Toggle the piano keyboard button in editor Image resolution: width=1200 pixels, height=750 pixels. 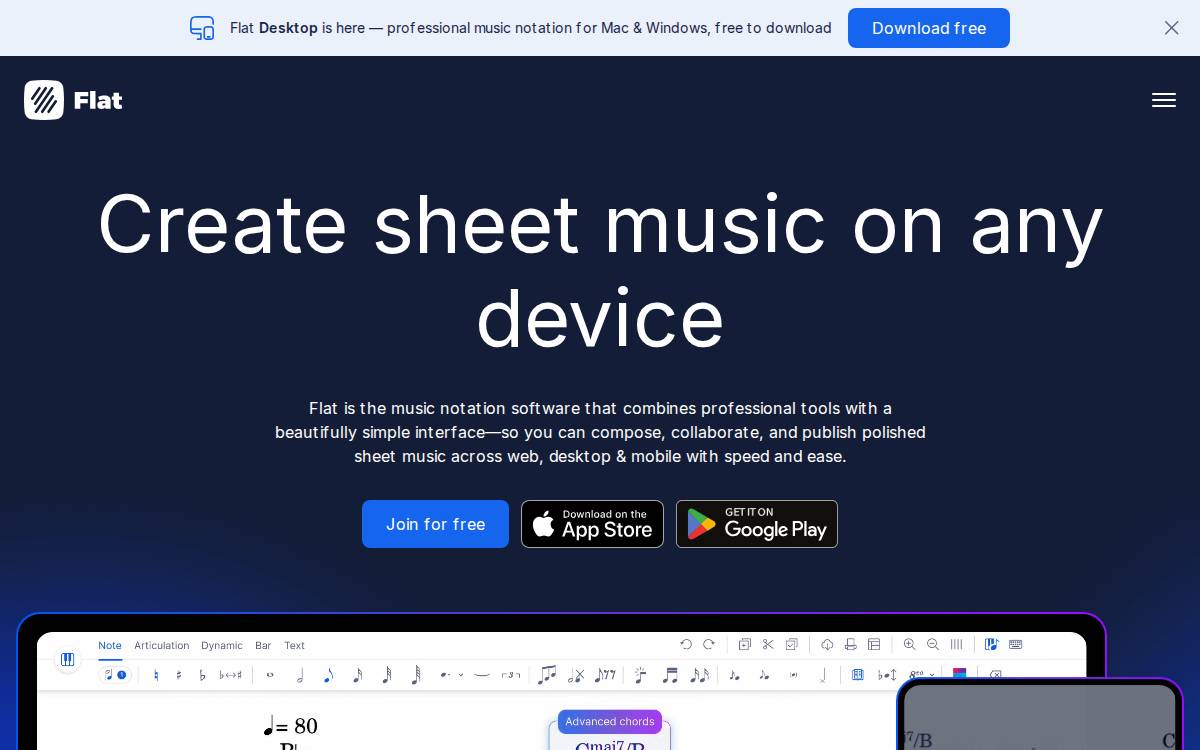pyautogui.click(x=67, y=660)
